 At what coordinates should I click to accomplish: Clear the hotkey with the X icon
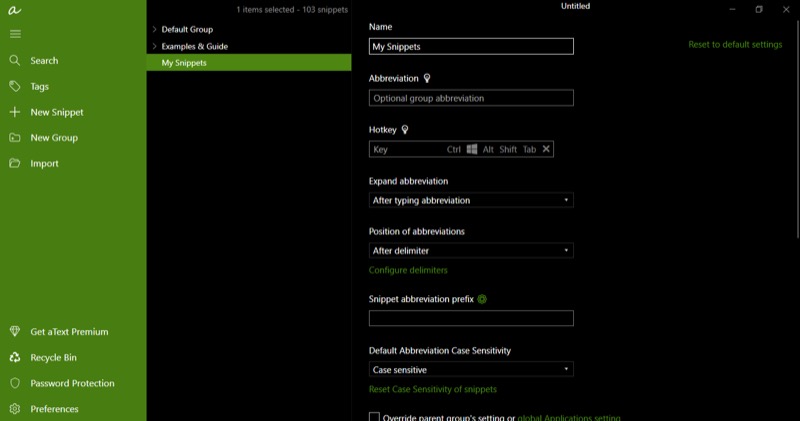[x=546, y=149]
